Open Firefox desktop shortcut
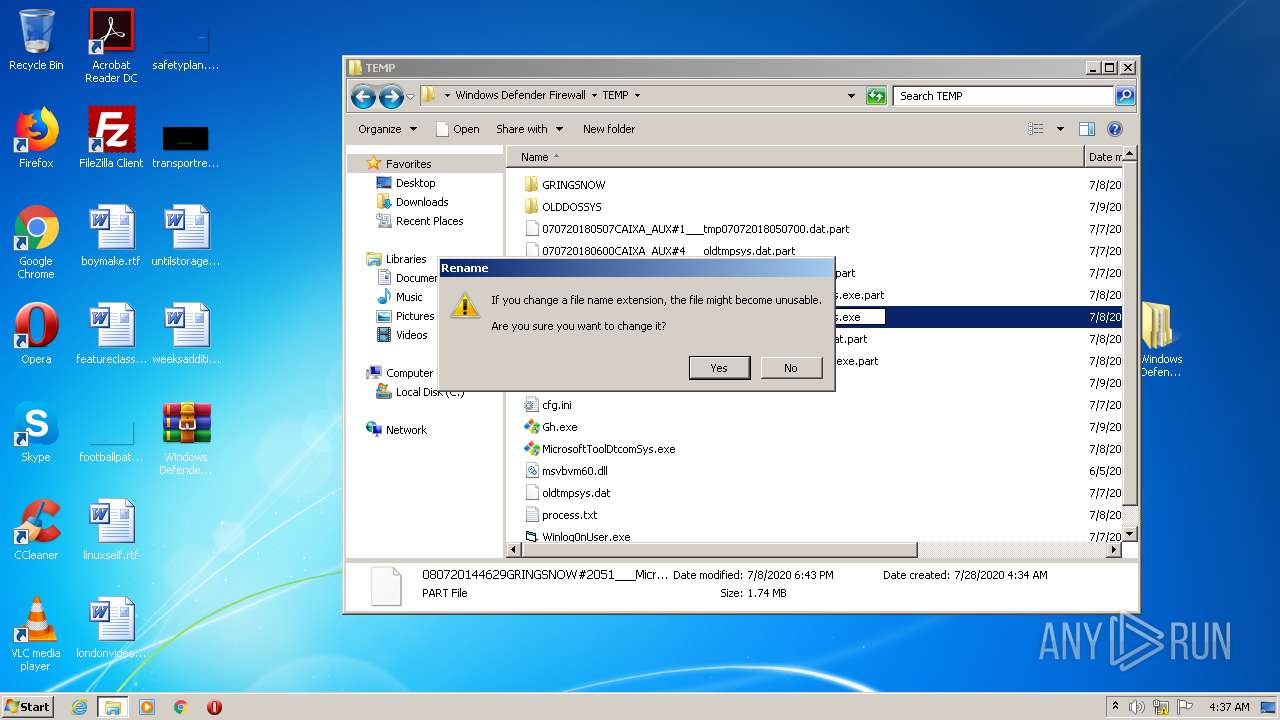The image size is (1280, 720). [36, 138]
